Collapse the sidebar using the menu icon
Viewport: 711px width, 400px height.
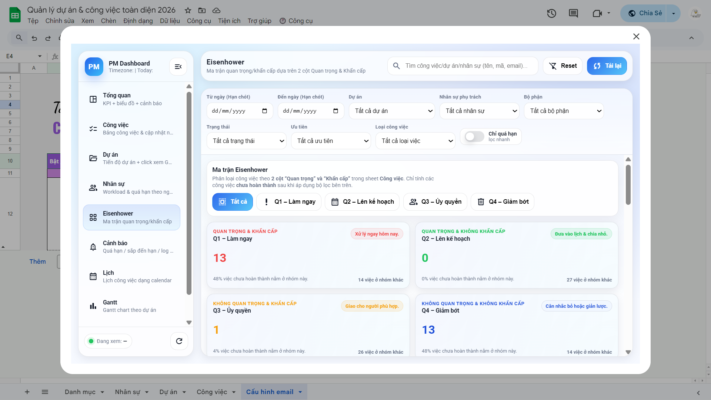[178, 67]
